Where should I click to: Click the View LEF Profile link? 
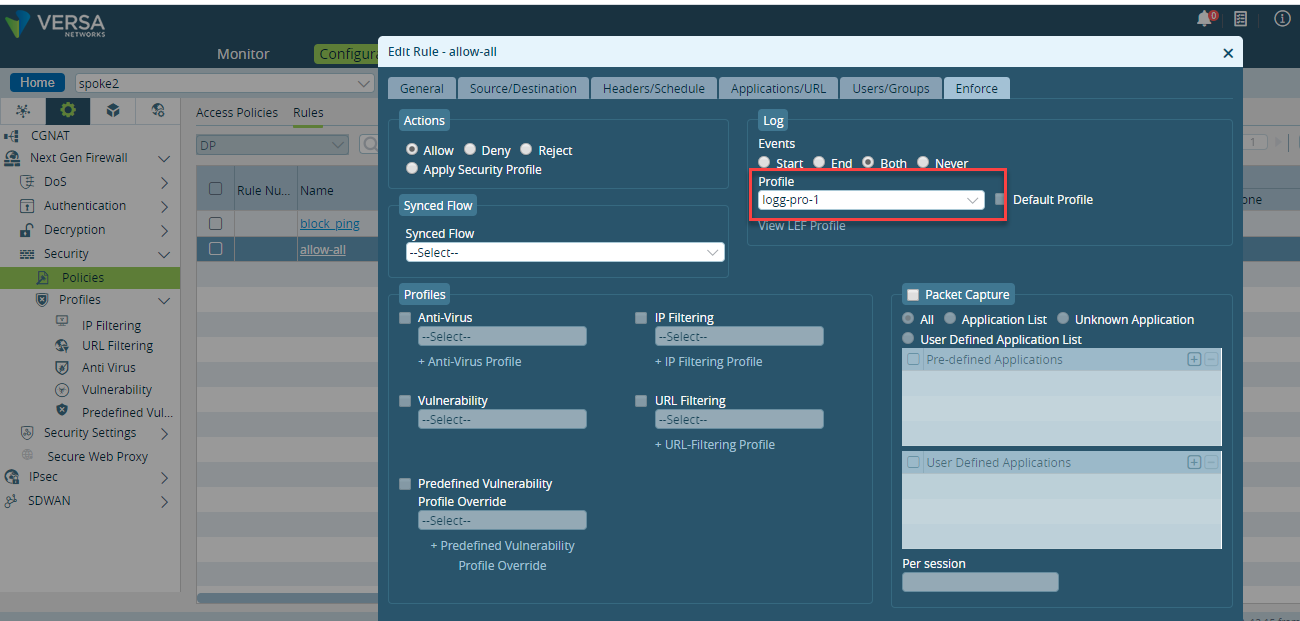point(802,226)
